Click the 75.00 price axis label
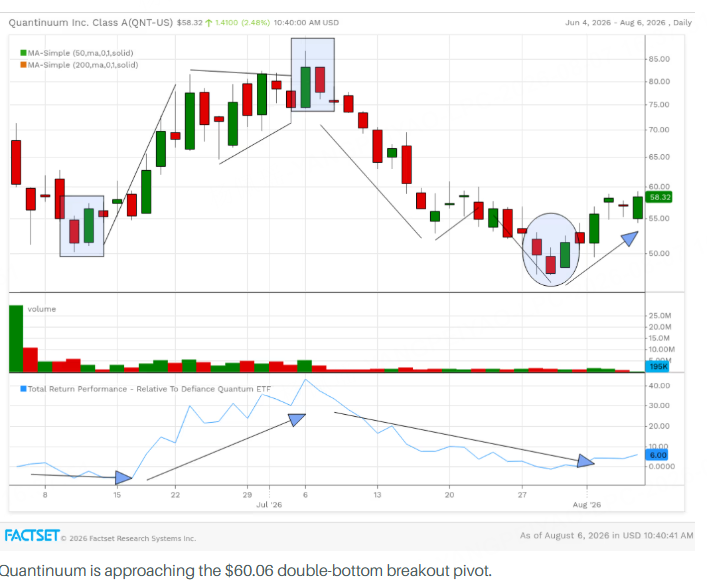 pyautogui.click(x=659, y=105)
